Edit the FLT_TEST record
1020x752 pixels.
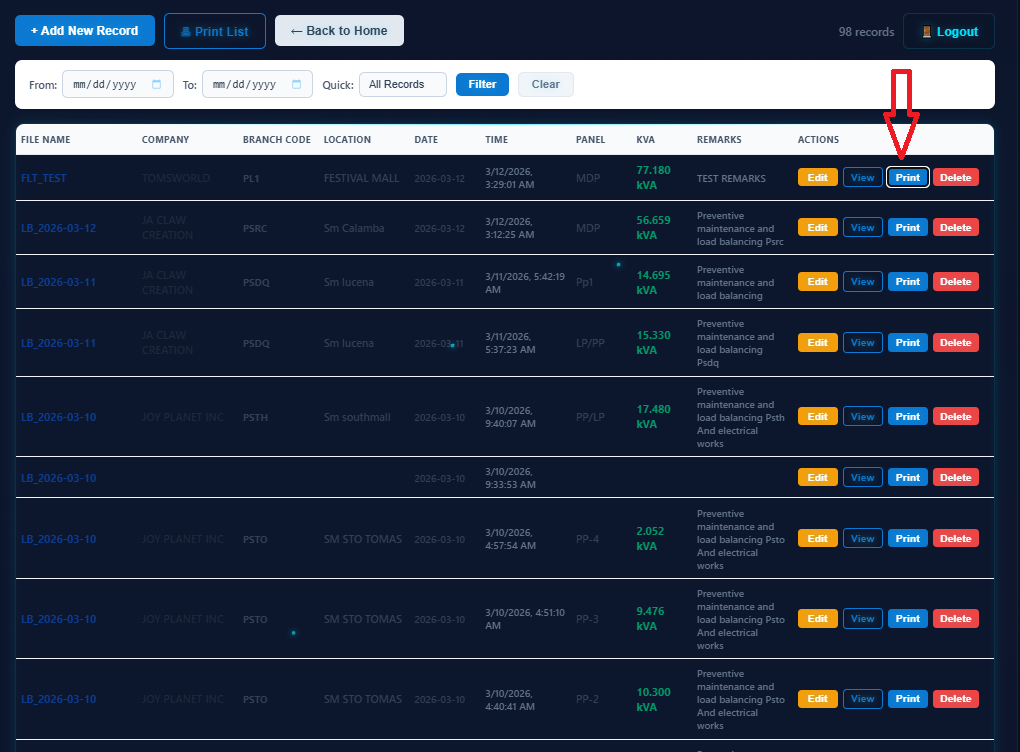[817, 178]
